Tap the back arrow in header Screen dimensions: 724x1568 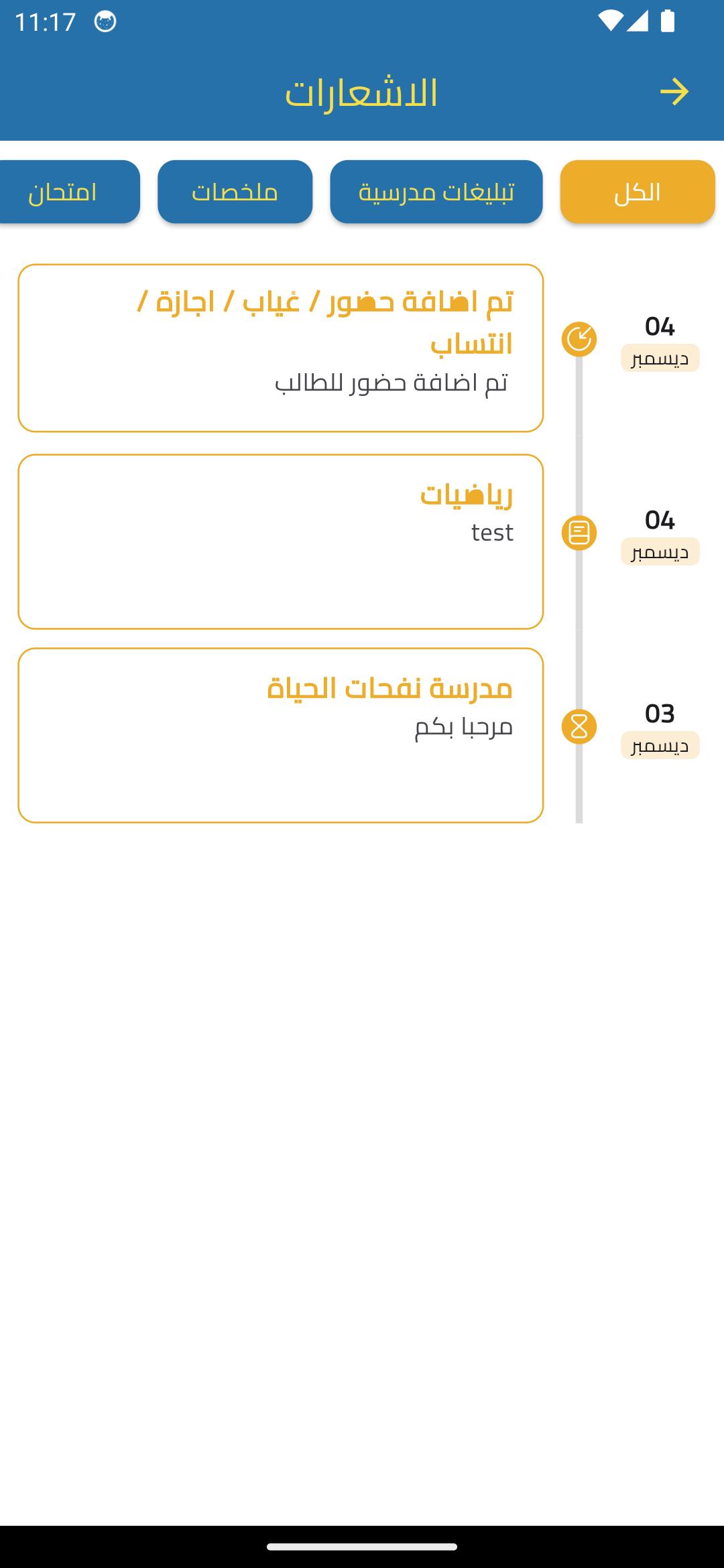[674, 92]
